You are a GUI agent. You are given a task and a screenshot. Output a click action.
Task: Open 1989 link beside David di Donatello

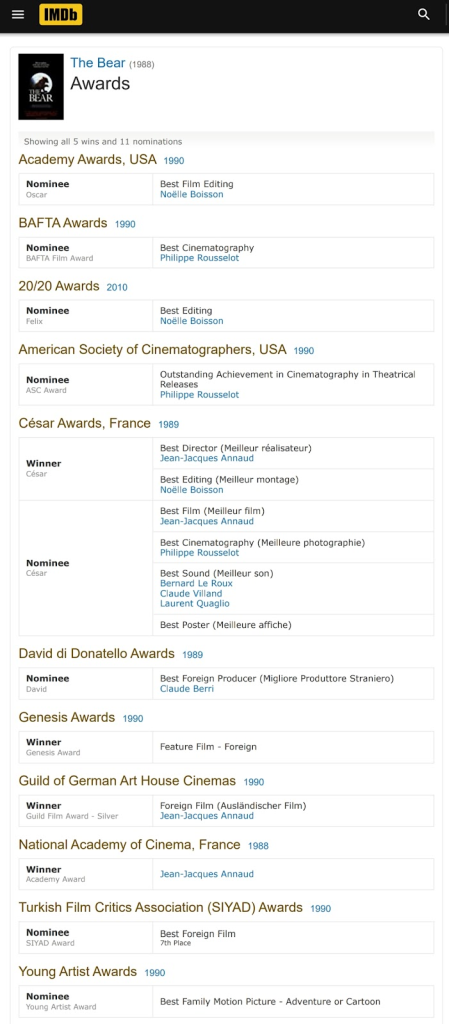click(x=193, y=655)
